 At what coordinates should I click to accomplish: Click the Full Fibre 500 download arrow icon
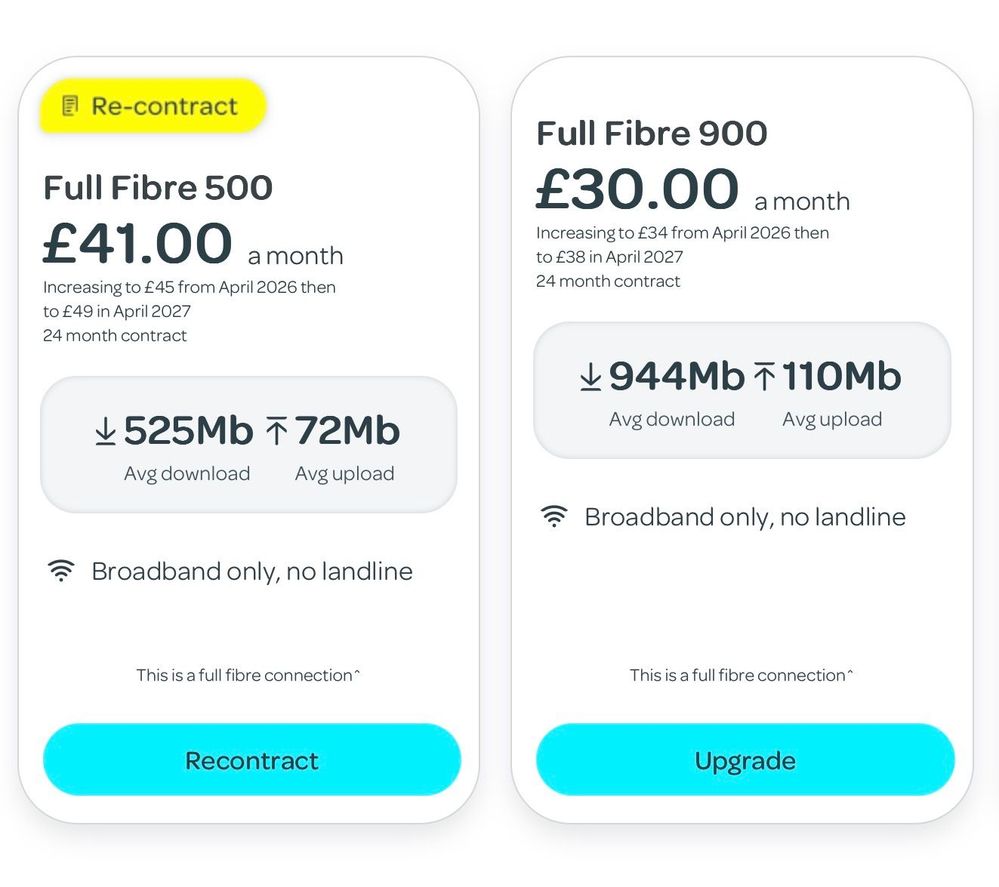[105, 431]
